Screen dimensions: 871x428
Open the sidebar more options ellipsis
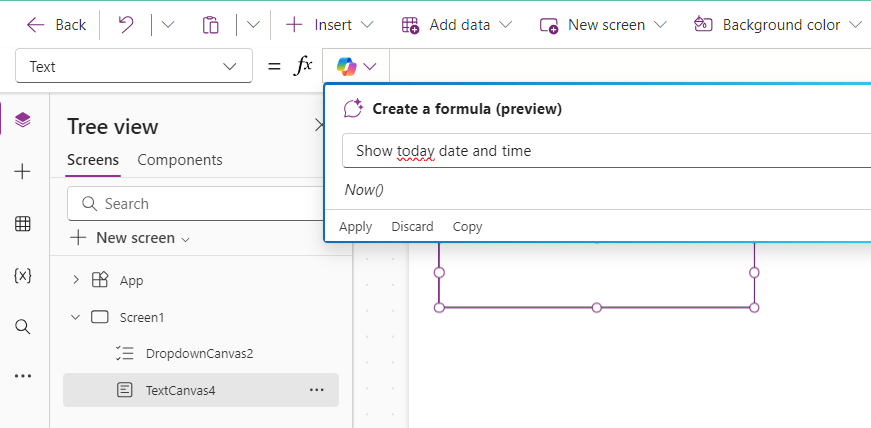pyautogui.click(x=23, y=376)
